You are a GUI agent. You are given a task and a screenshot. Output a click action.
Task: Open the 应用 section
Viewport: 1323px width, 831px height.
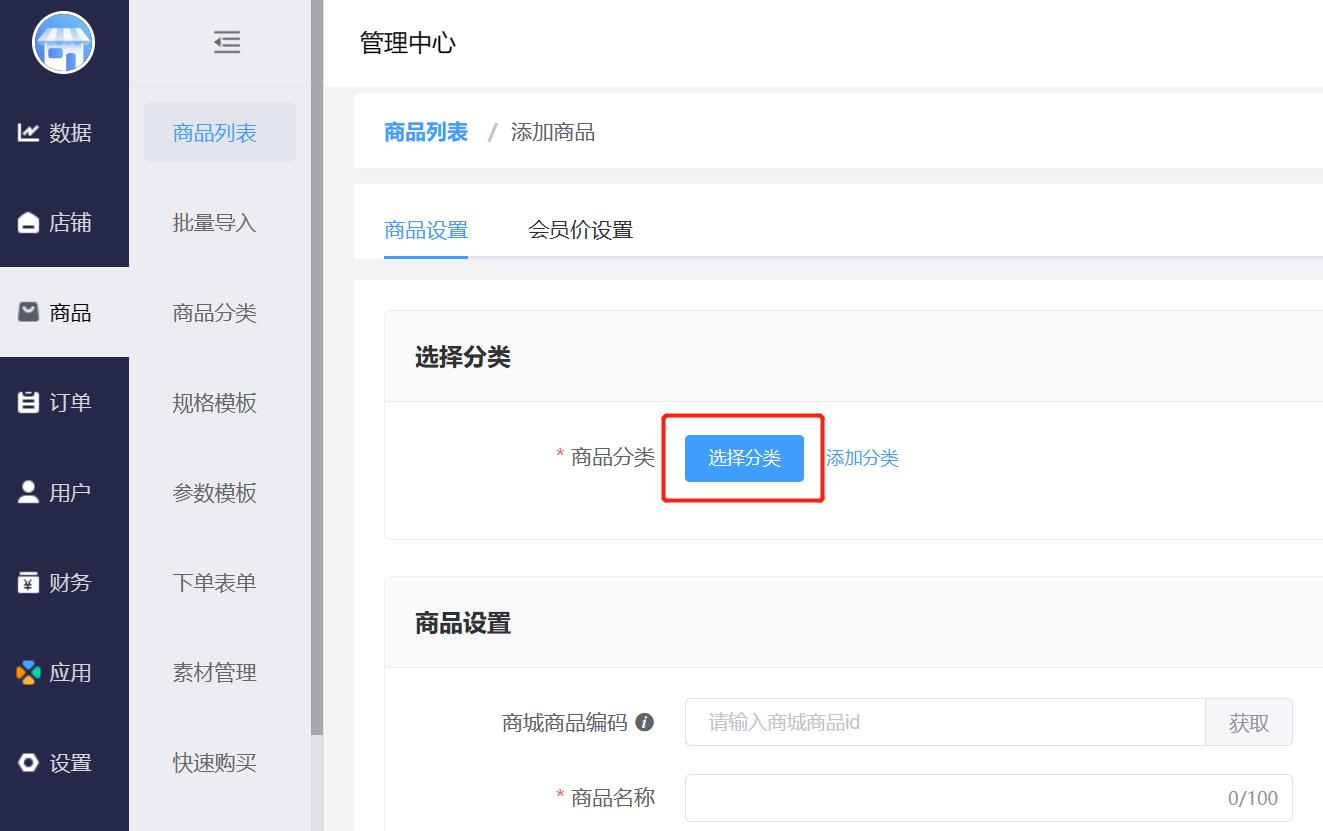coord(70,672)
